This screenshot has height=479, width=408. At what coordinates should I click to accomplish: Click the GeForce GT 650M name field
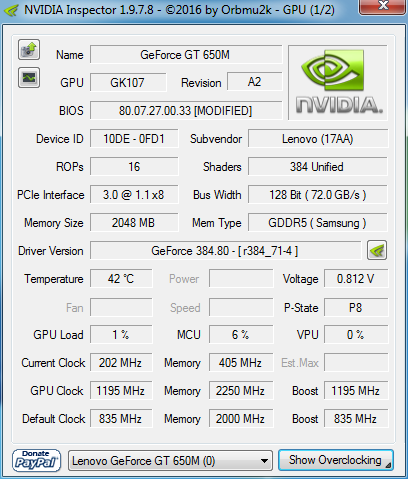[x=186, y=55]
